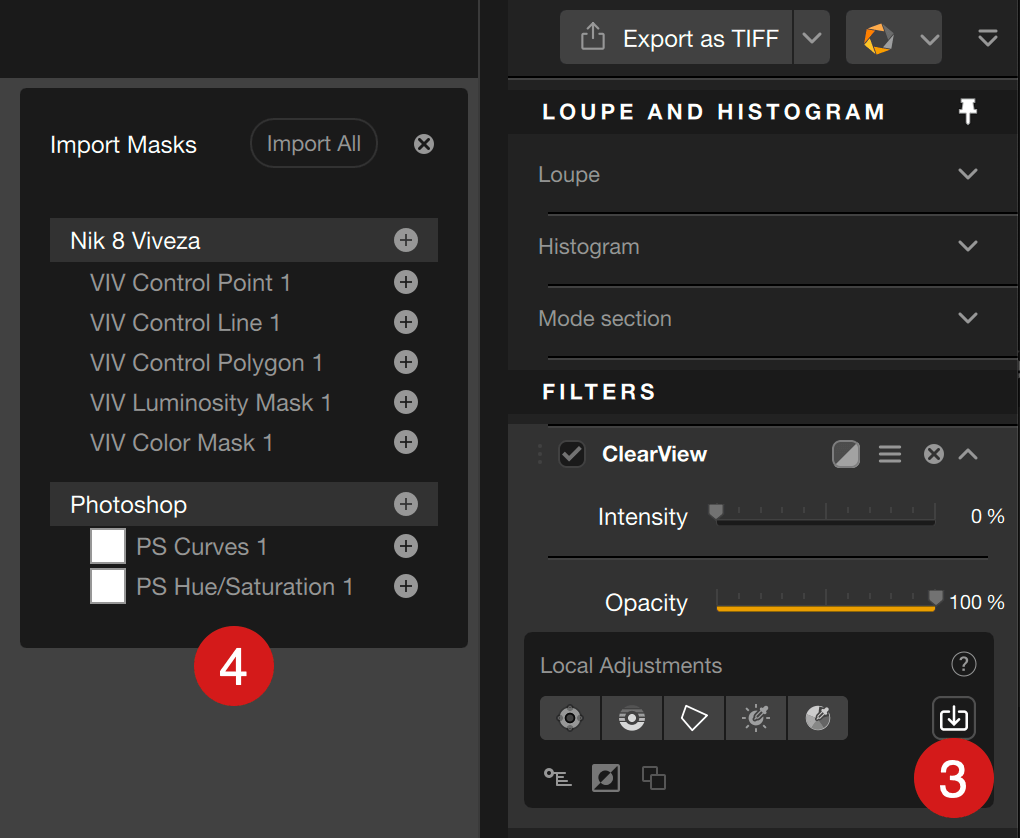Add VIV Luminosity Mask 1

tap(406, 402)
